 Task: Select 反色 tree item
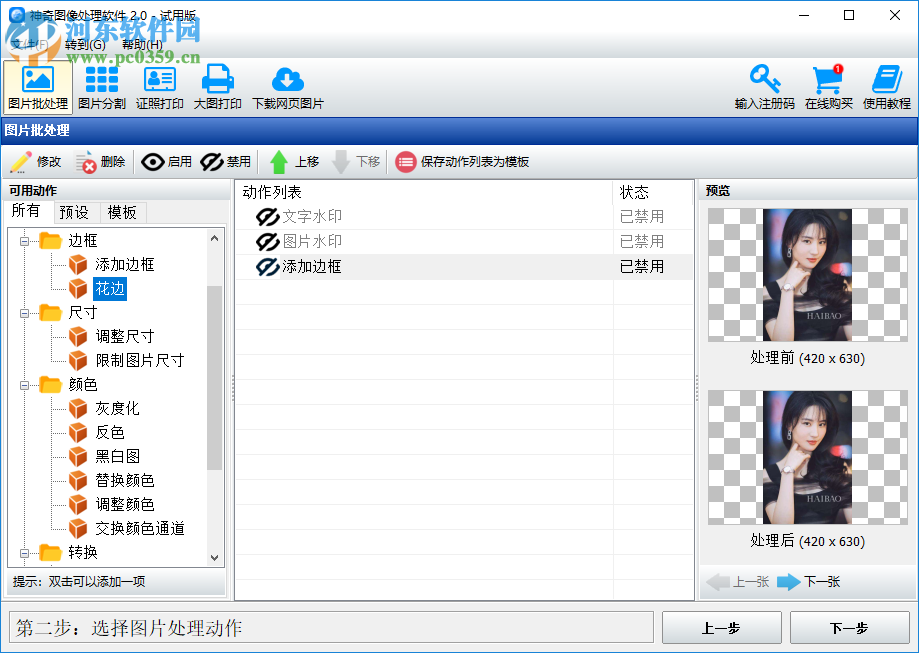click(x=110, y=433)
